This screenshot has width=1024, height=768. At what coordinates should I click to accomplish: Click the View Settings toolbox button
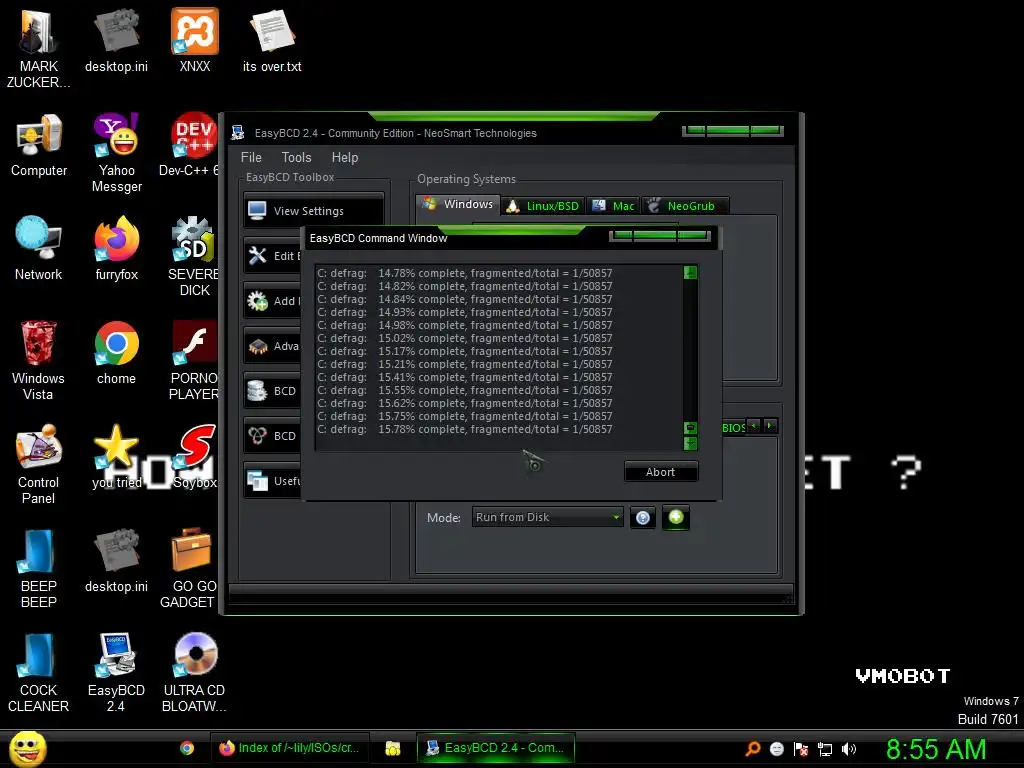313,211
